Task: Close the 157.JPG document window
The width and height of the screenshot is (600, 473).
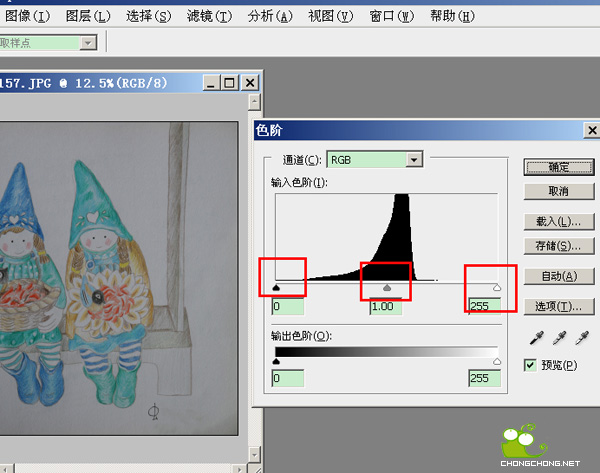Action: click(x=250, y=83)
